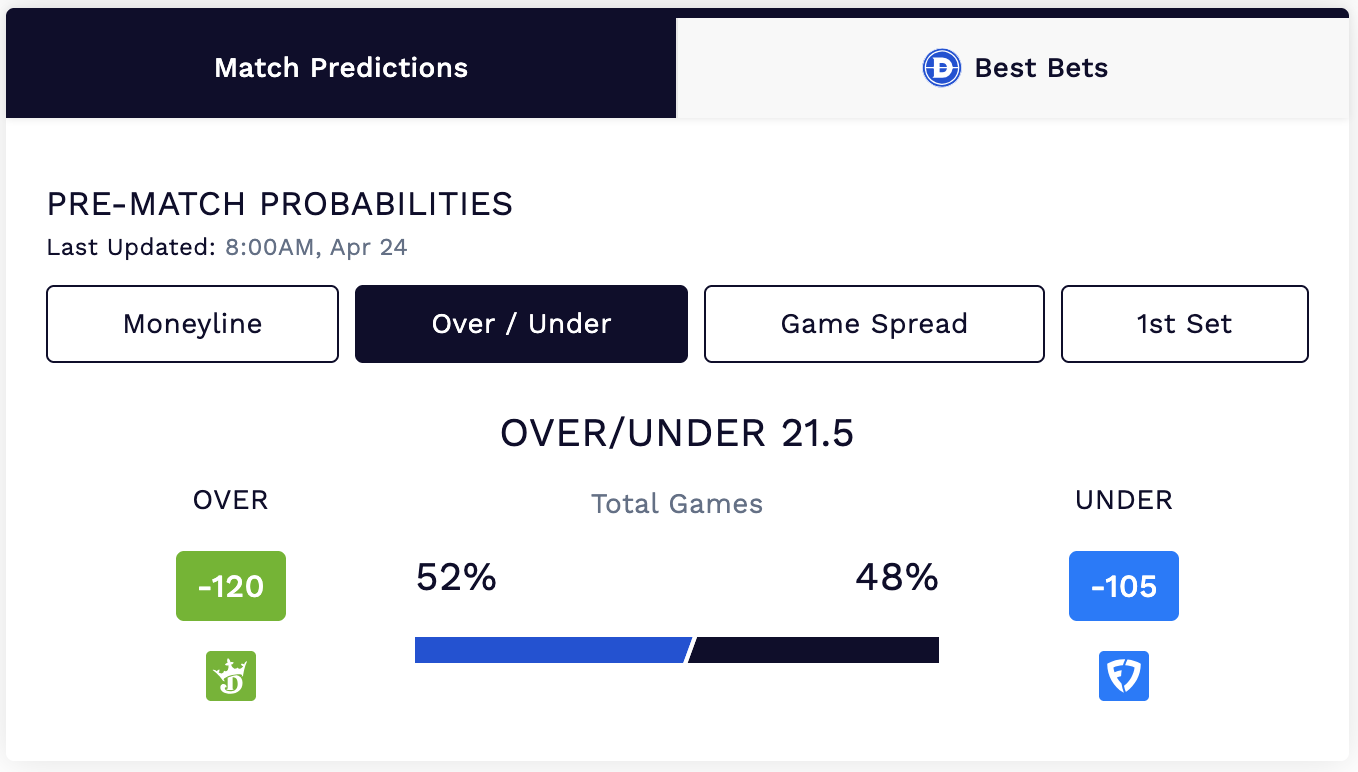
Task: Switch to the Best Bets tab
Action: pos(1016,68)
